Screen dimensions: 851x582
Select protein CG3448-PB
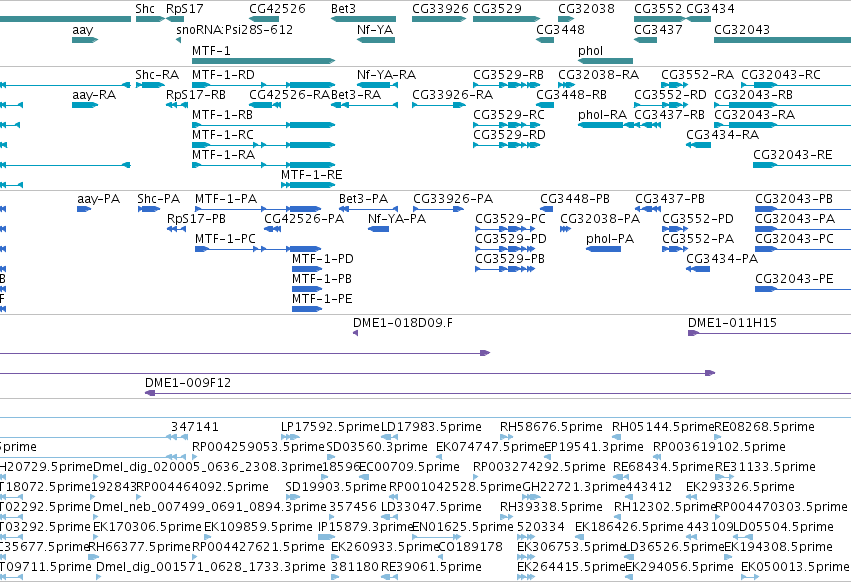[x=547, y=209]
